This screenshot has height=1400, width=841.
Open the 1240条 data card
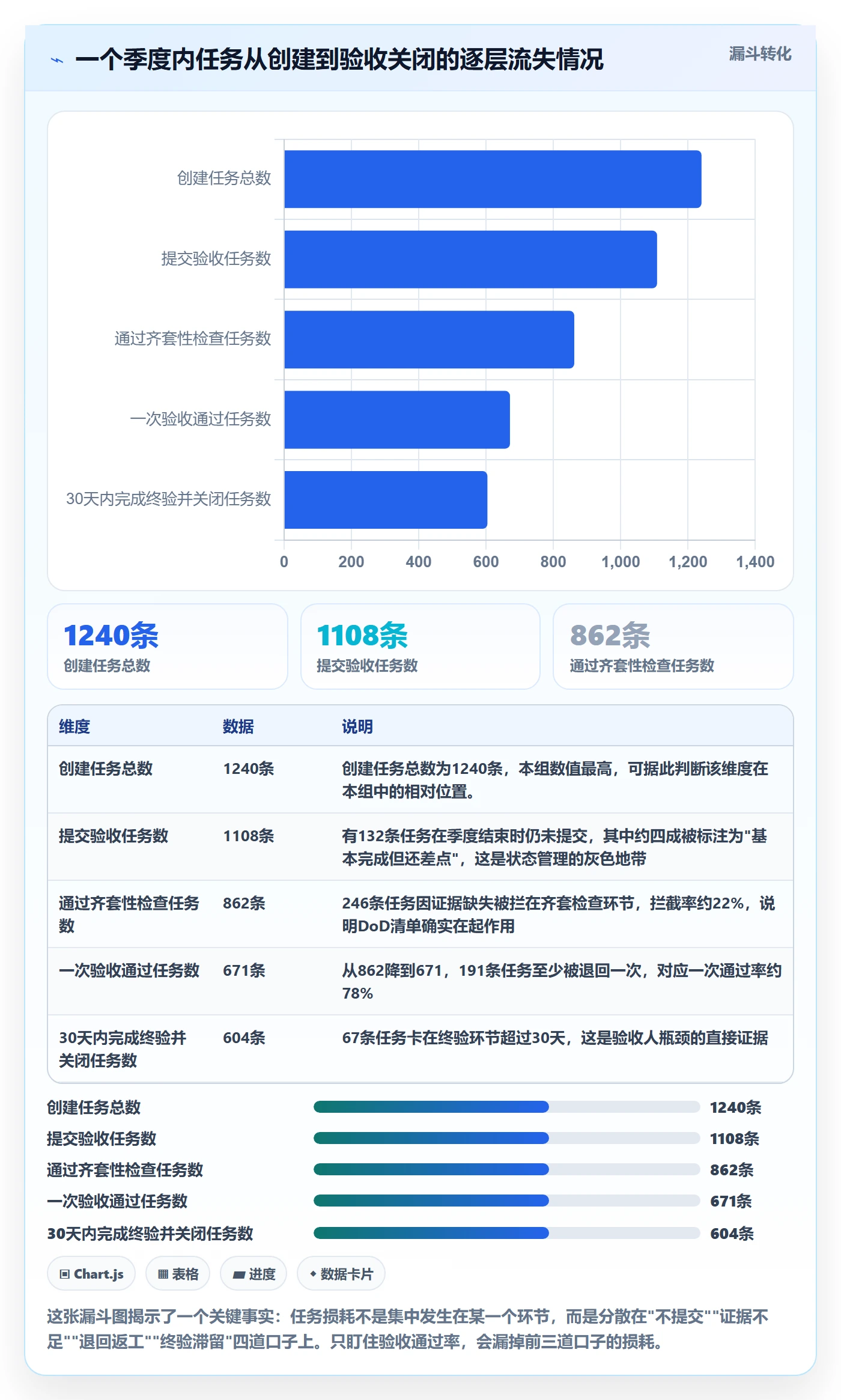(x=168, y=647)
